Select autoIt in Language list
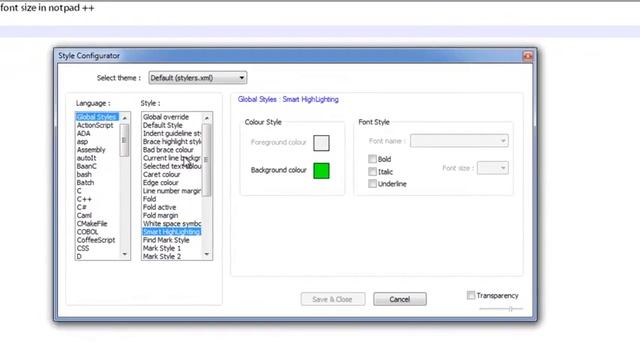640x360 pixels. 87,158
